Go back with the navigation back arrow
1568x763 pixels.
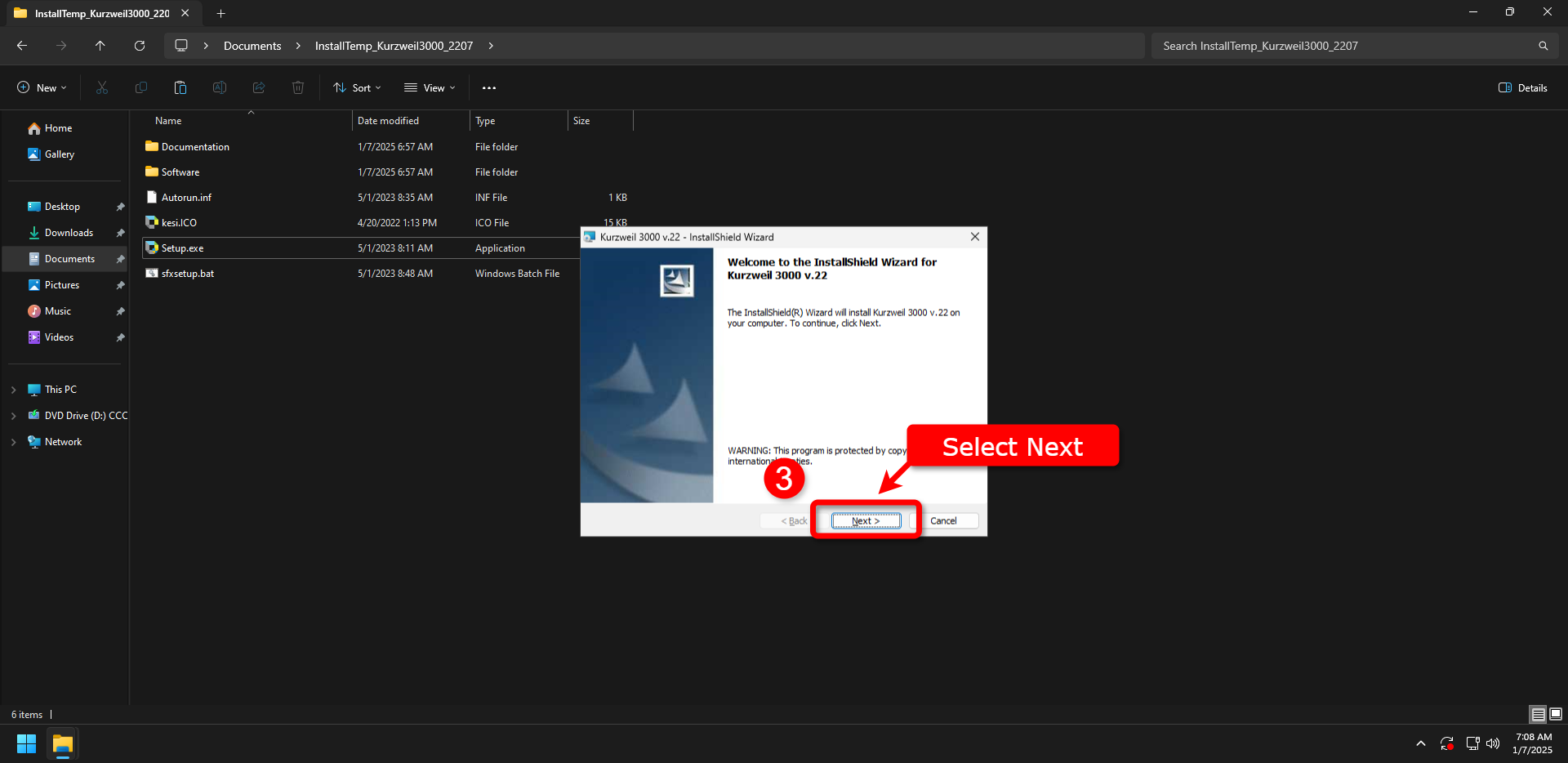click(x=22, y=46)
